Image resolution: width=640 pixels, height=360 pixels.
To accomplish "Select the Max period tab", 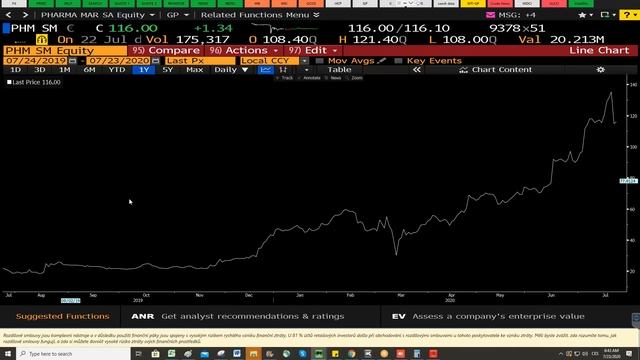I will coord(194,70).
